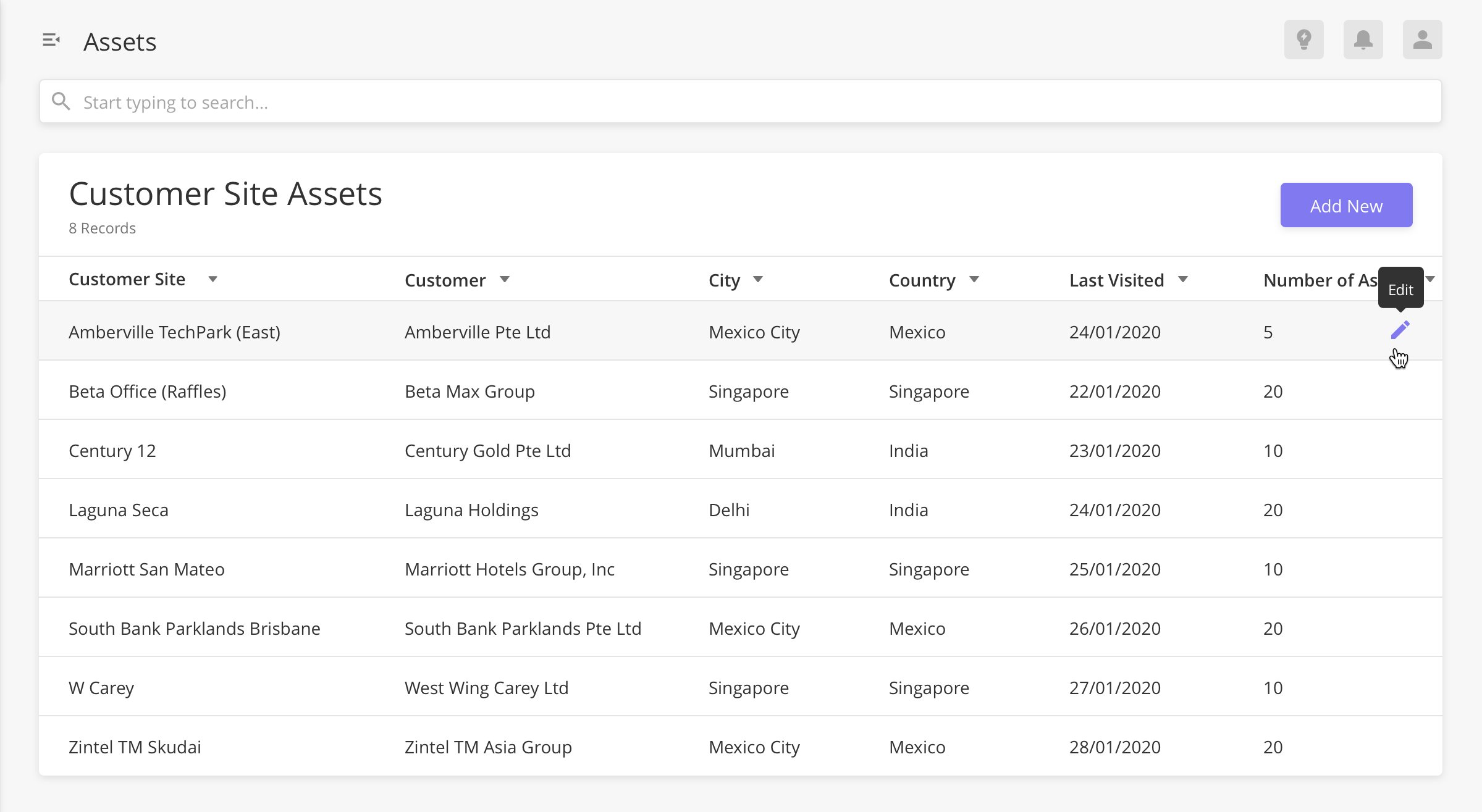
Task: Select the Beta Office (Raffles) row
Action: [x=148, y=391]
